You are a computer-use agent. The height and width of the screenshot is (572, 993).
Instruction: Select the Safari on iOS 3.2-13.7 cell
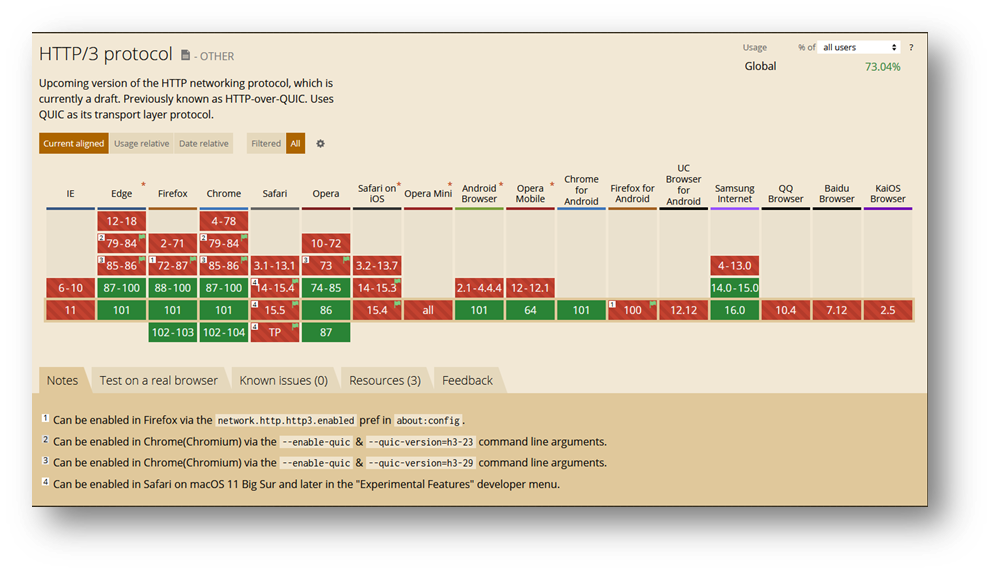[377, 265]
